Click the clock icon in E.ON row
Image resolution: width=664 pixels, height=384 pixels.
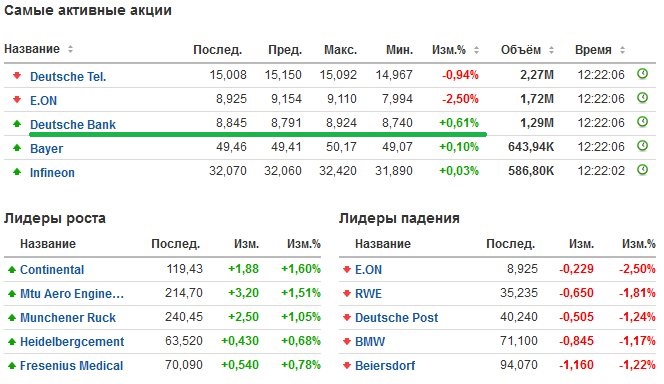coord(642,98)
